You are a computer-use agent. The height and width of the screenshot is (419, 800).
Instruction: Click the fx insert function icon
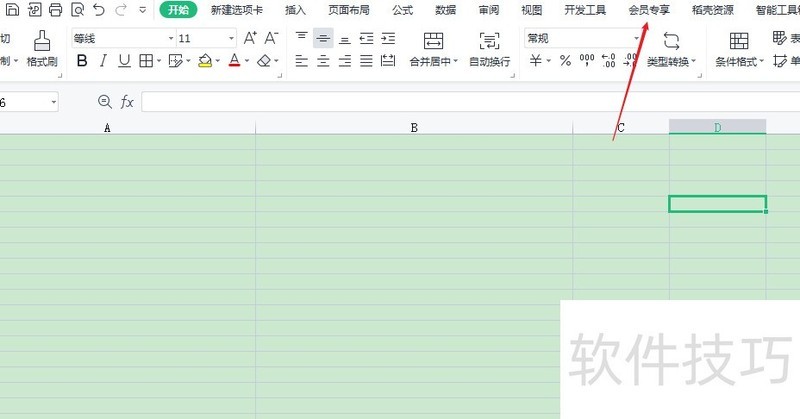(x=127, y=102)
